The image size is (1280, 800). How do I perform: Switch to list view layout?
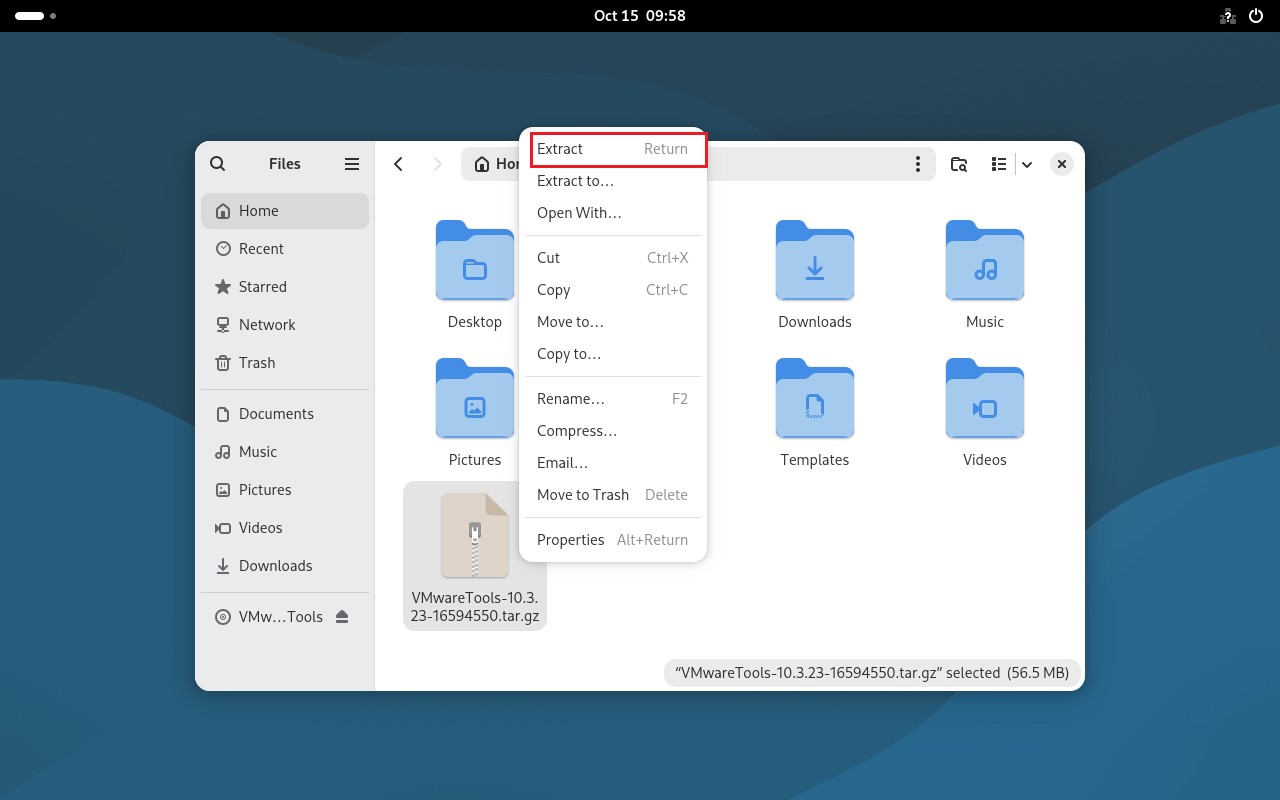click(x=998, y=163)
